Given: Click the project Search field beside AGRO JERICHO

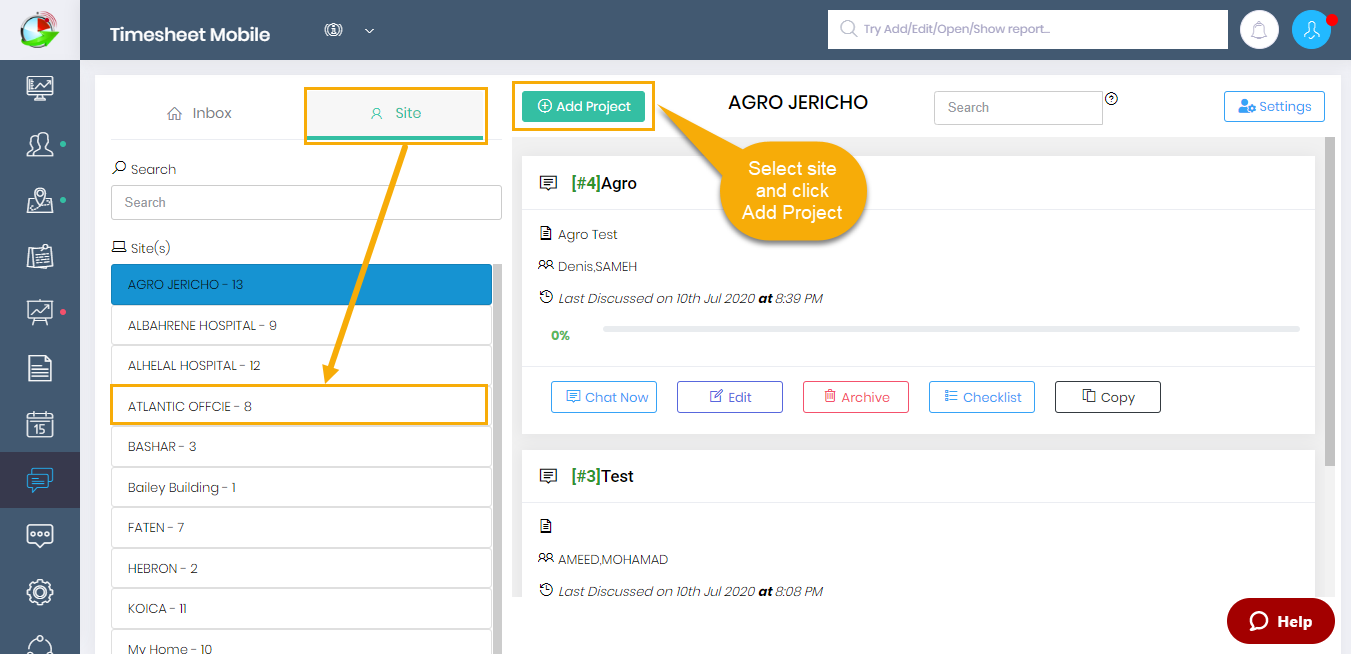Looking at the screenshot, I should [1018, 108].
